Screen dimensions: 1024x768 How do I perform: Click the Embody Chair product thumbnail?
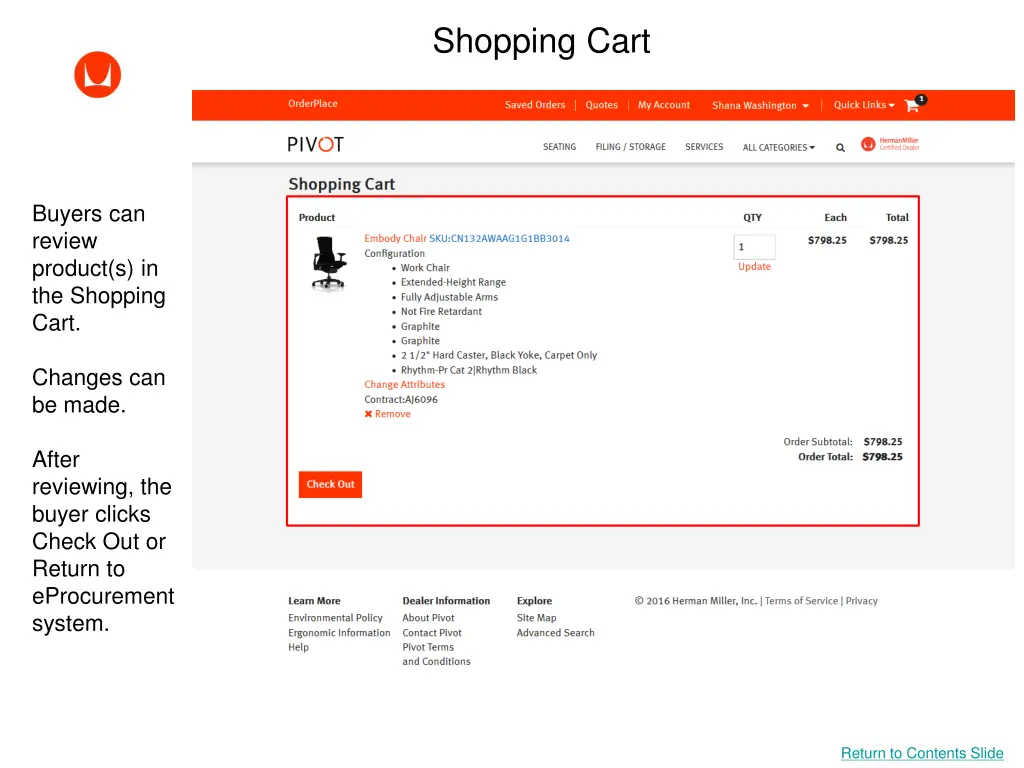pyautogui.click(x=328, y=263)
